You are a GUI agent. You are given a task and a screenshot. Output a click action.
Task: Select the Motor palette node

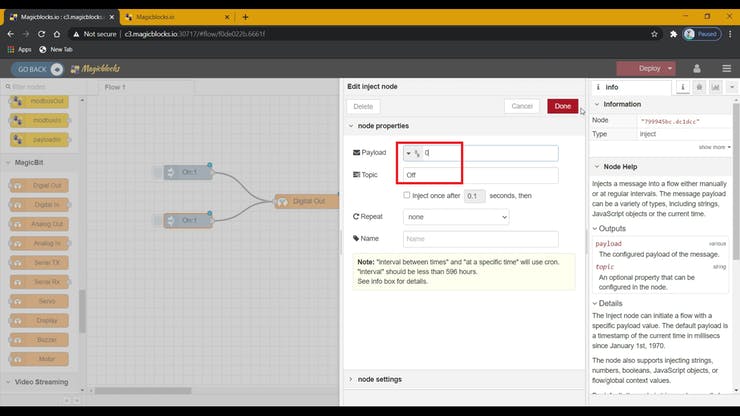pyautogui.click(x=39, y=359)
